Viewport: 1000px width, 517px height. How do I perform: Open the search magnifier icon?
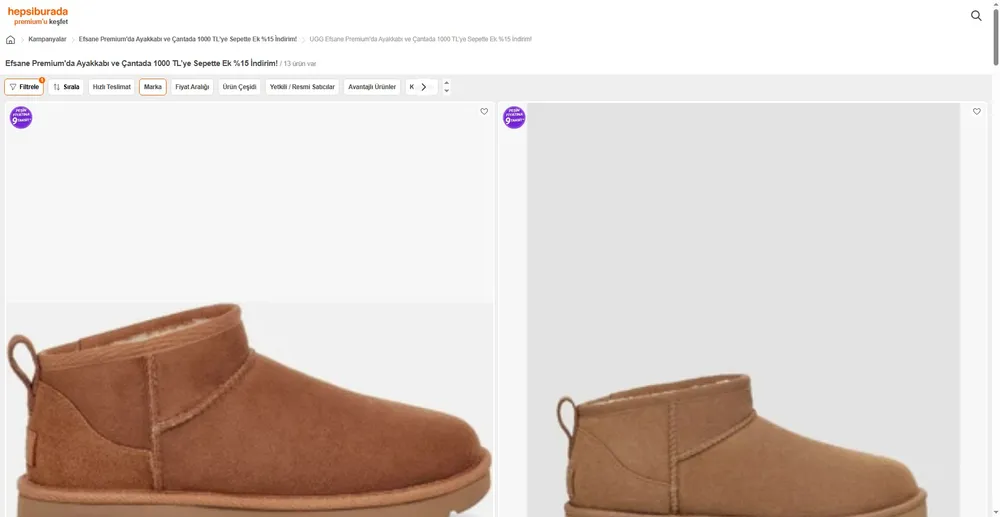[976, 16]
